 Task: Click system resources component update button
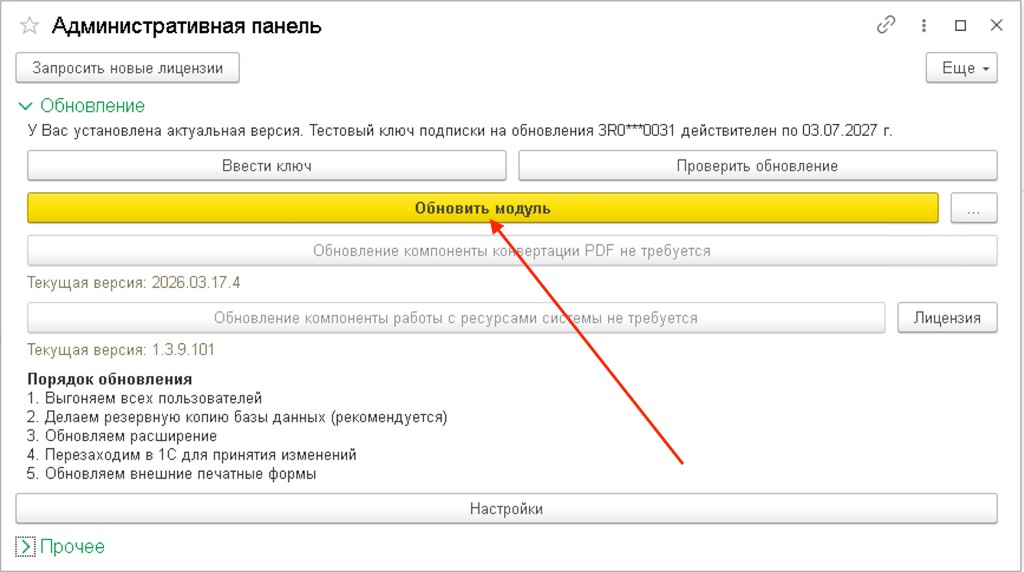456,318
